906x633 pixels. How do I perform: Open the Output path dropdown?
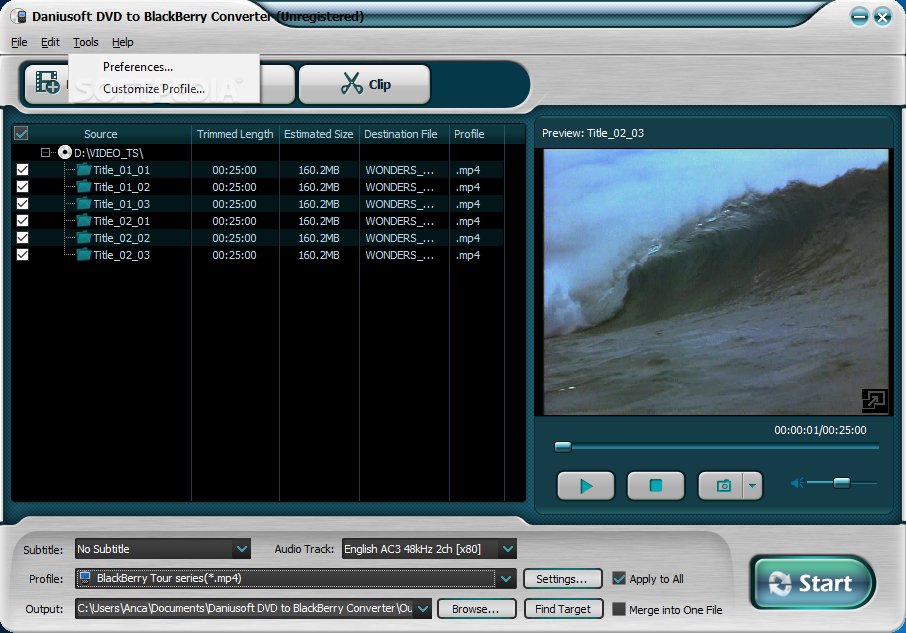click(423, 608)
